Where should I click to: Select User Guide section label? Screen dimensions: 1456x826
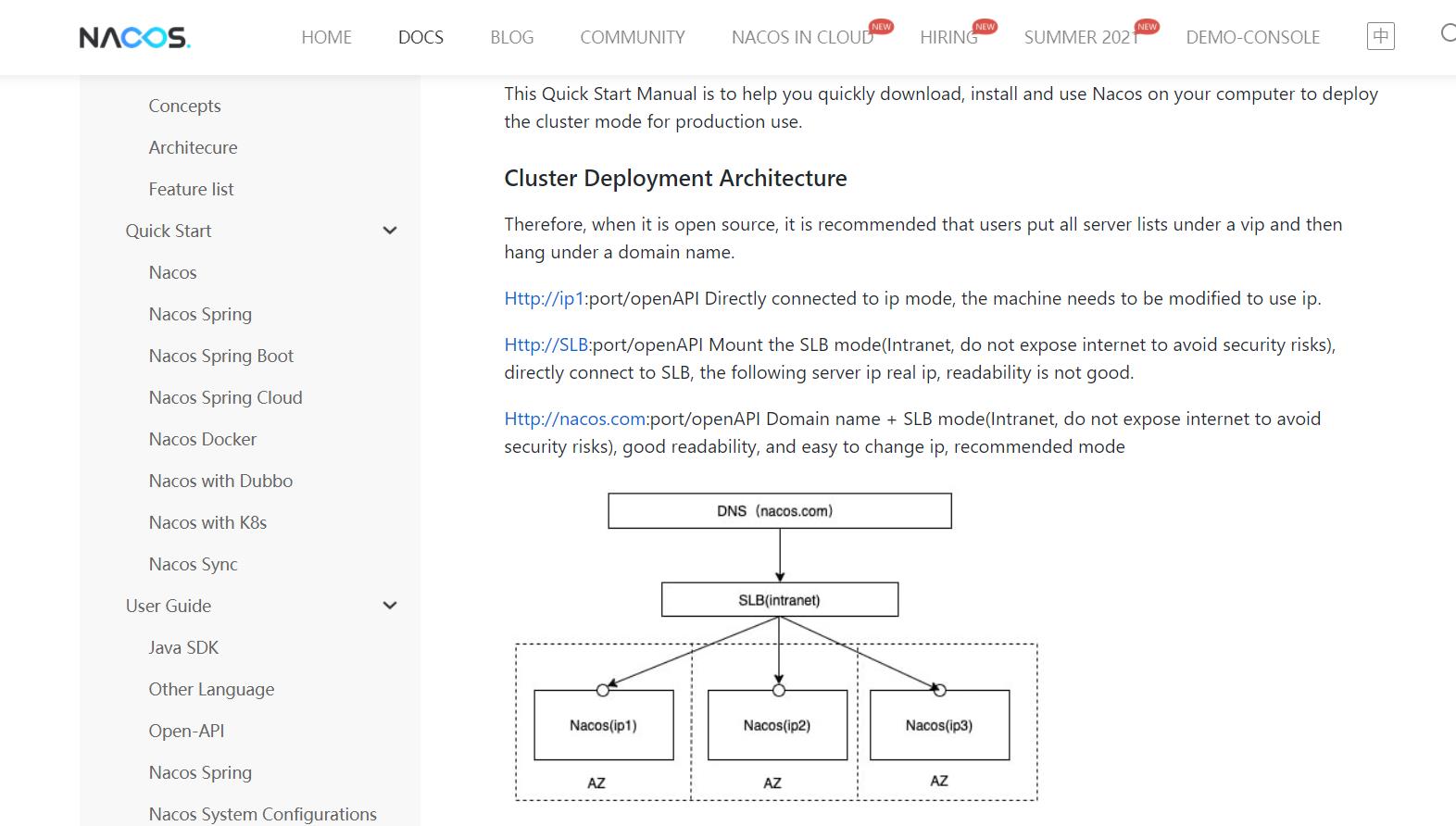(169, 606)
